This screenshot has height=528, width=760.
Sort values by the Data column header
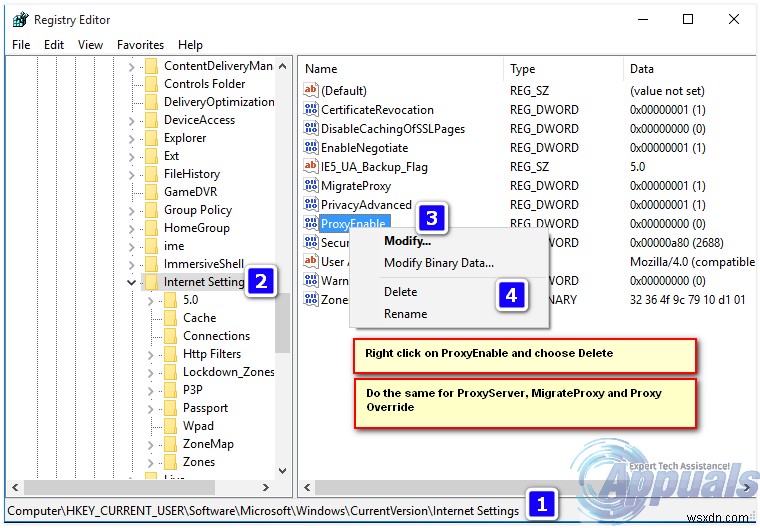coord(690,69)
